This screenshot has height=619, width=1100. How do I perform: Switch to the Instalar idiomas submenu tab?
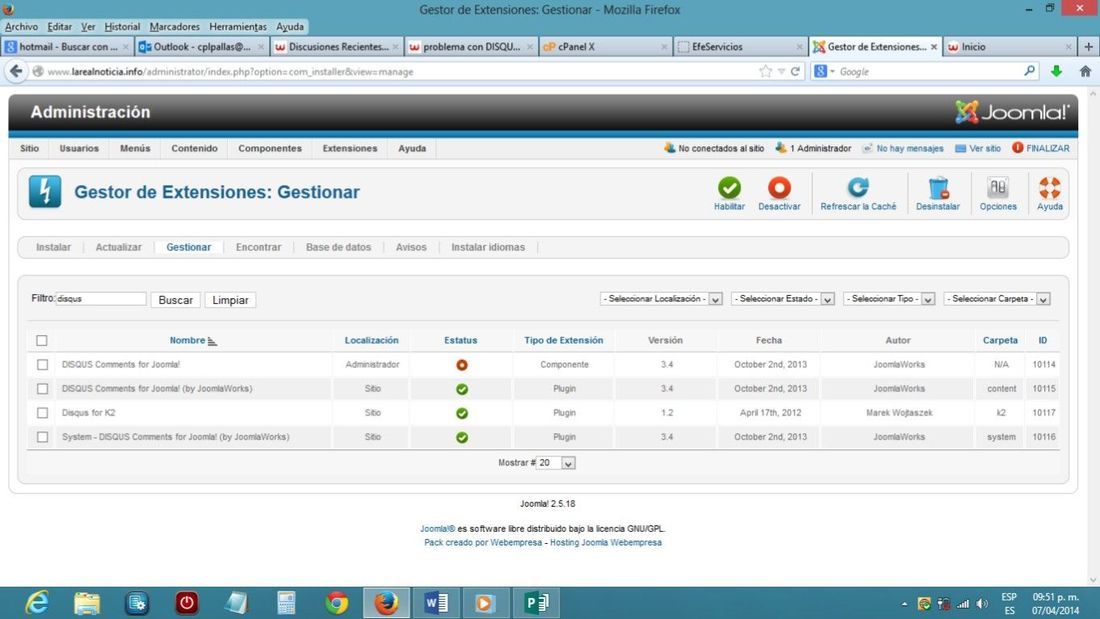click(488, 247)
